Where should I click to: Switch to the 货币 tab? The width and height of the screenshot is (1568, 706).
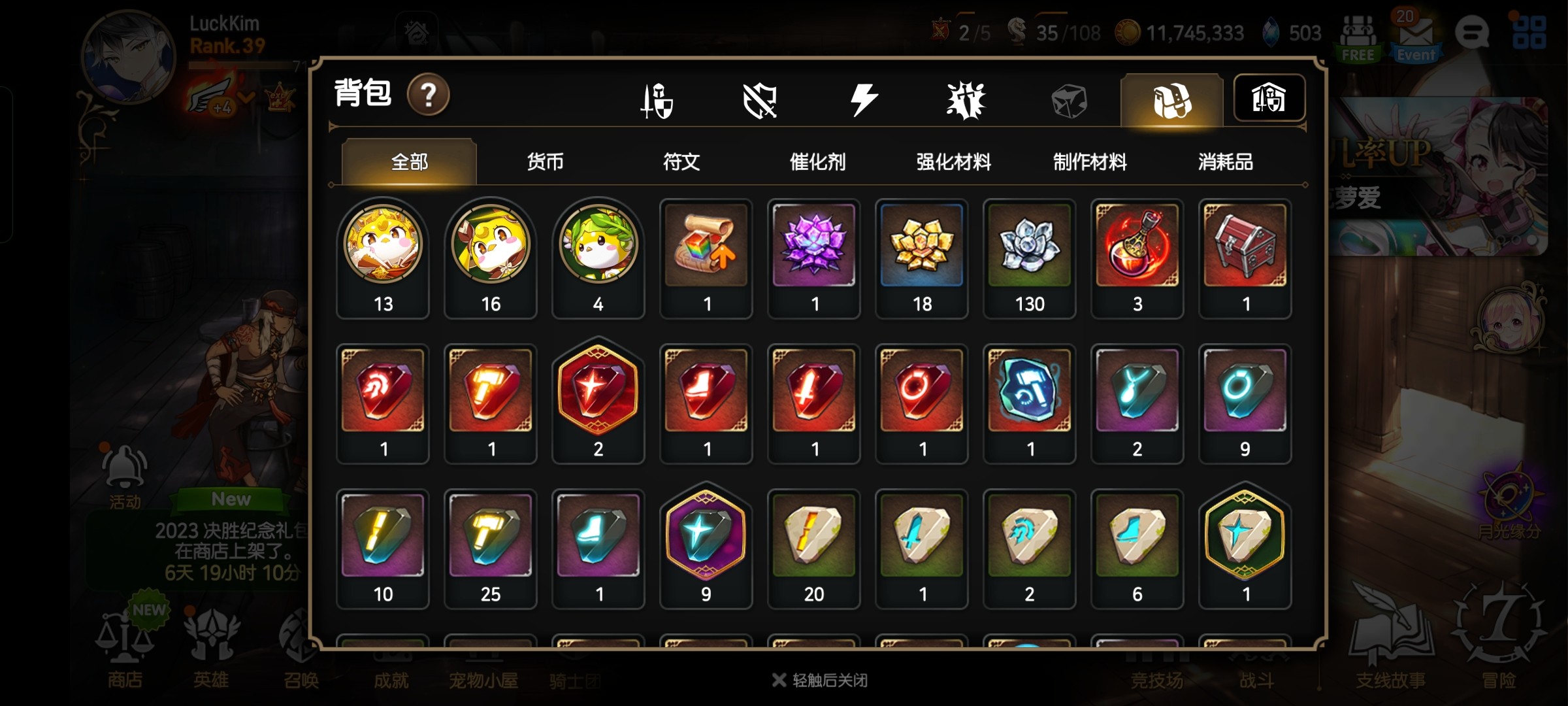(x=545, y=161)
